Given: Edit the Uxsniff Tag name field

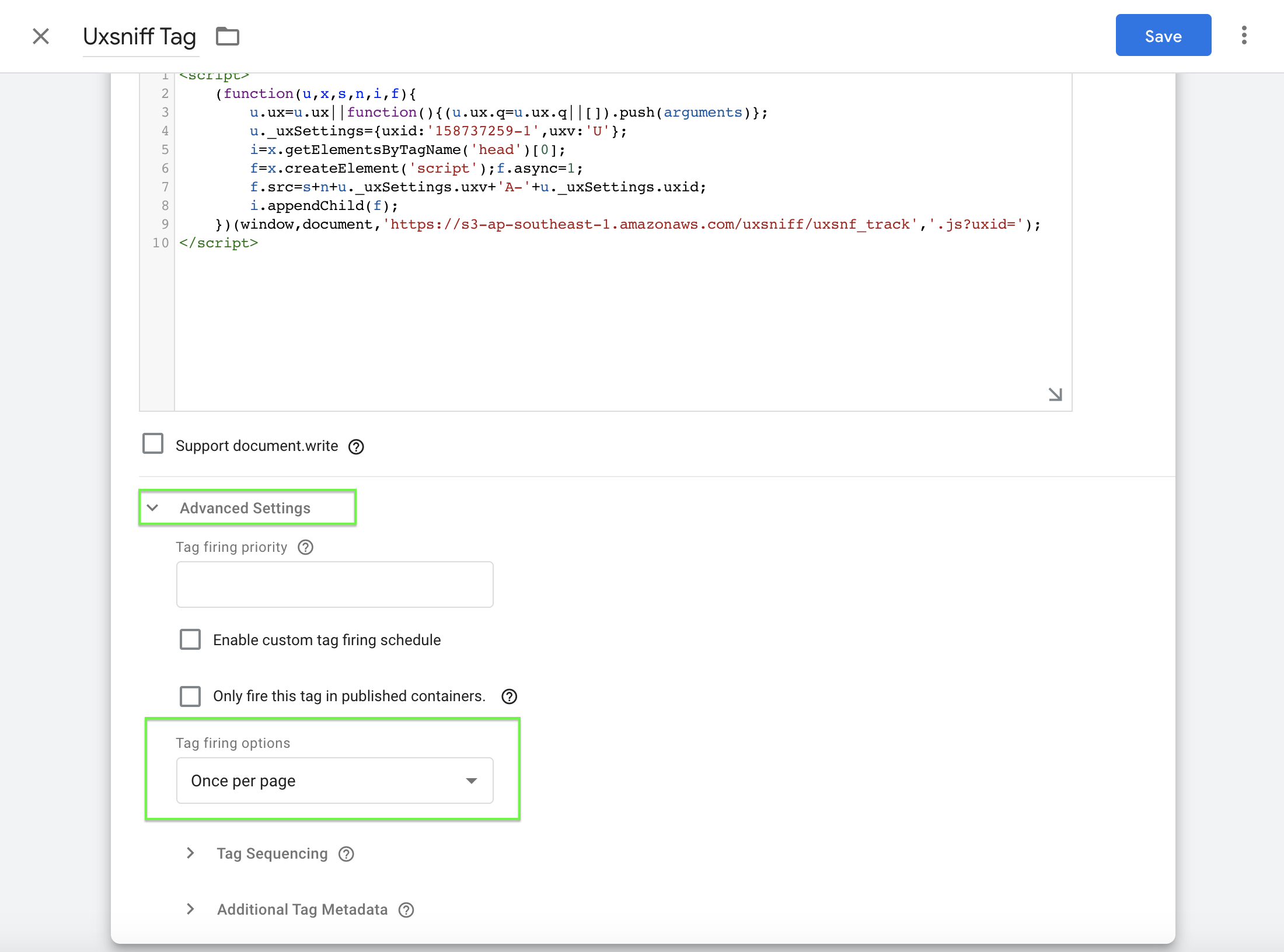Looking at the screenshot, I should coord(140,37).
